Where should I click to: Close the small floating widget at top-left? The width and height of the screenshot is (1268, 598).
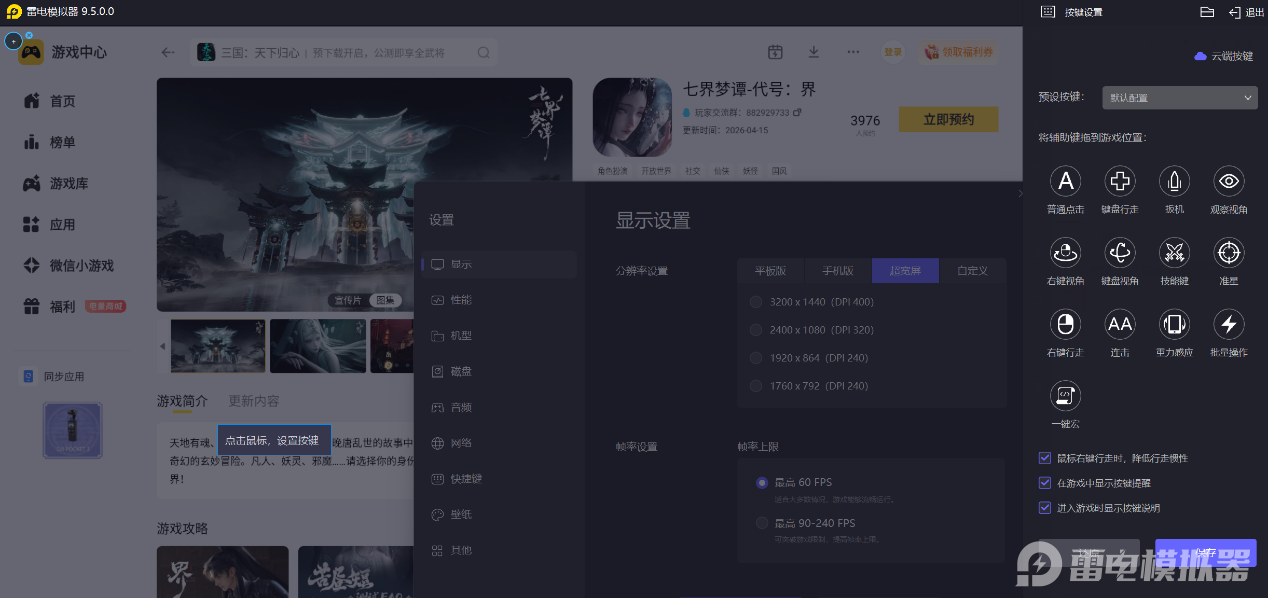[x=29, y=35]
